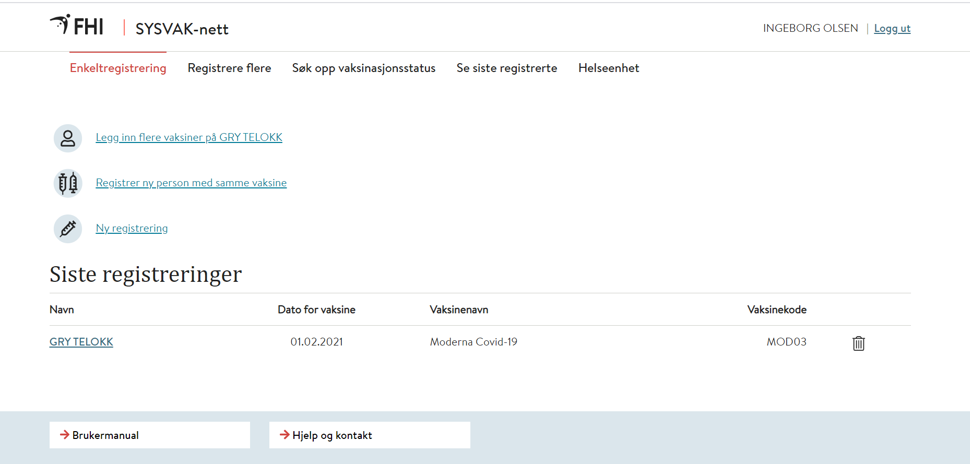
Task: Open the GRY TELOKK name link in table
Action: 81,342
